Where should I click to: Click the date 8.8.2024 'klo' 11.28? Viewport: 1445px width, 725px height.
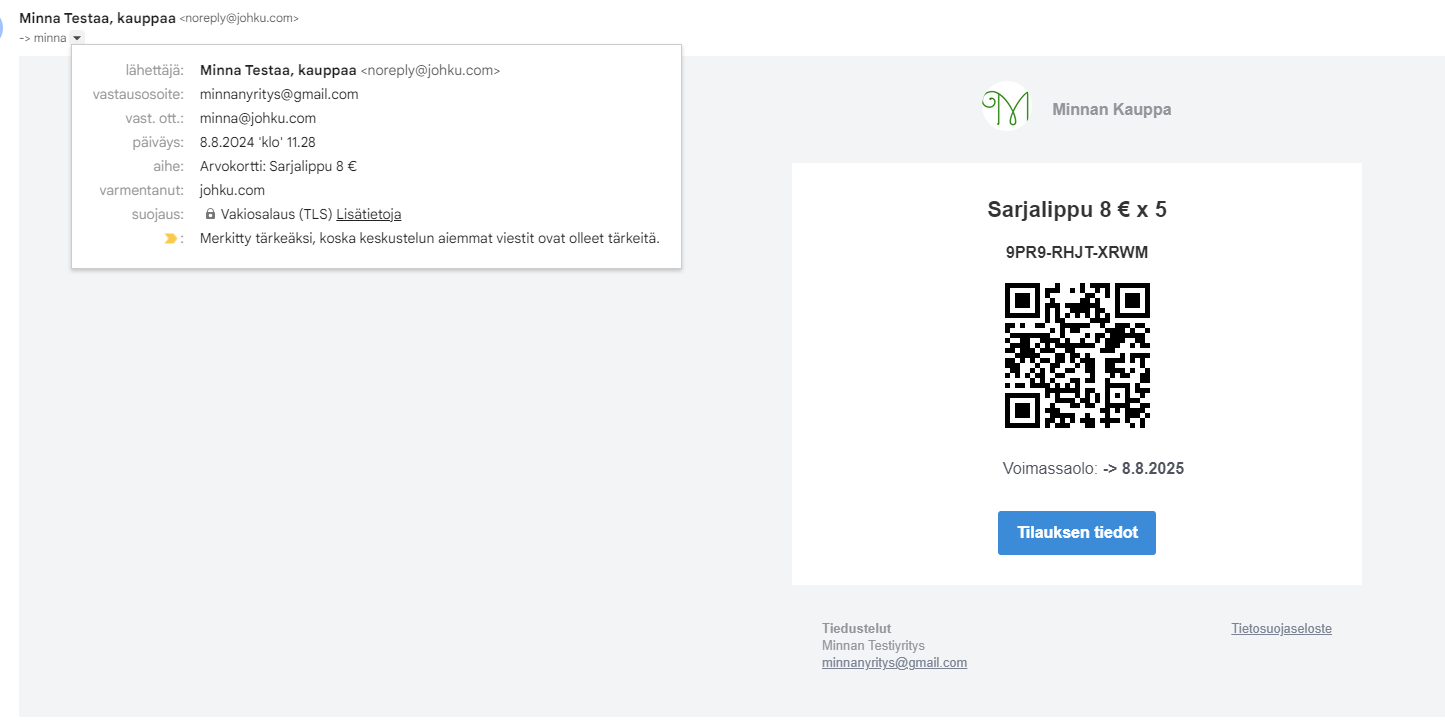tap(258, 142)
